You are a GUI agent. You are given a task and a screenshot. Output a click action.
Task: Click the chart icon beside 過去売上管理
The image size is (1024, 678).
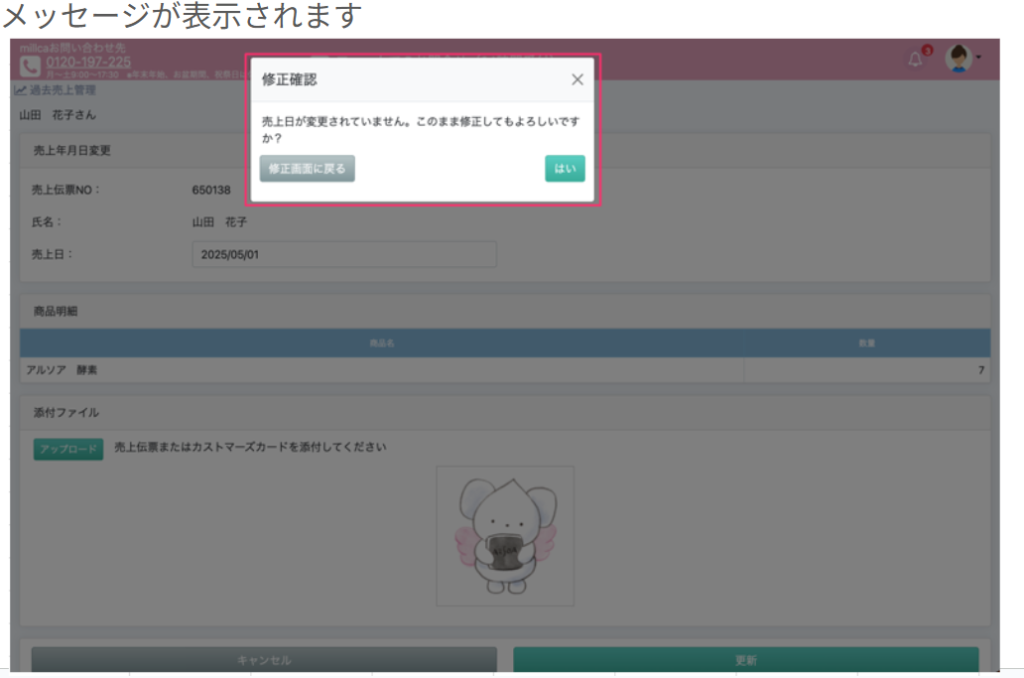pyautogui.click(x=20, y=90)
